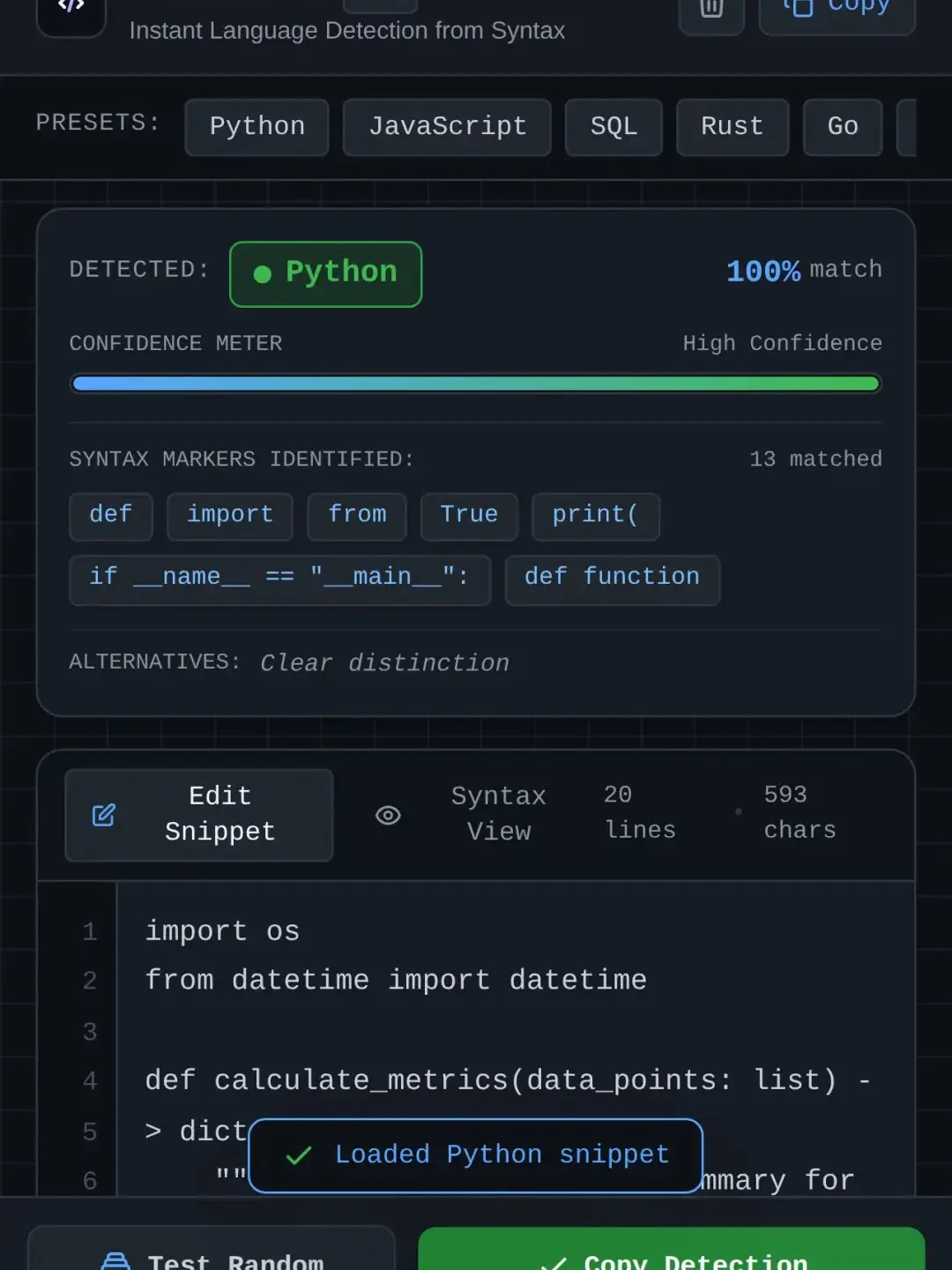Click the 'def' syntax marker chip
Screen dimensions: 952x1270
(111, 516)
